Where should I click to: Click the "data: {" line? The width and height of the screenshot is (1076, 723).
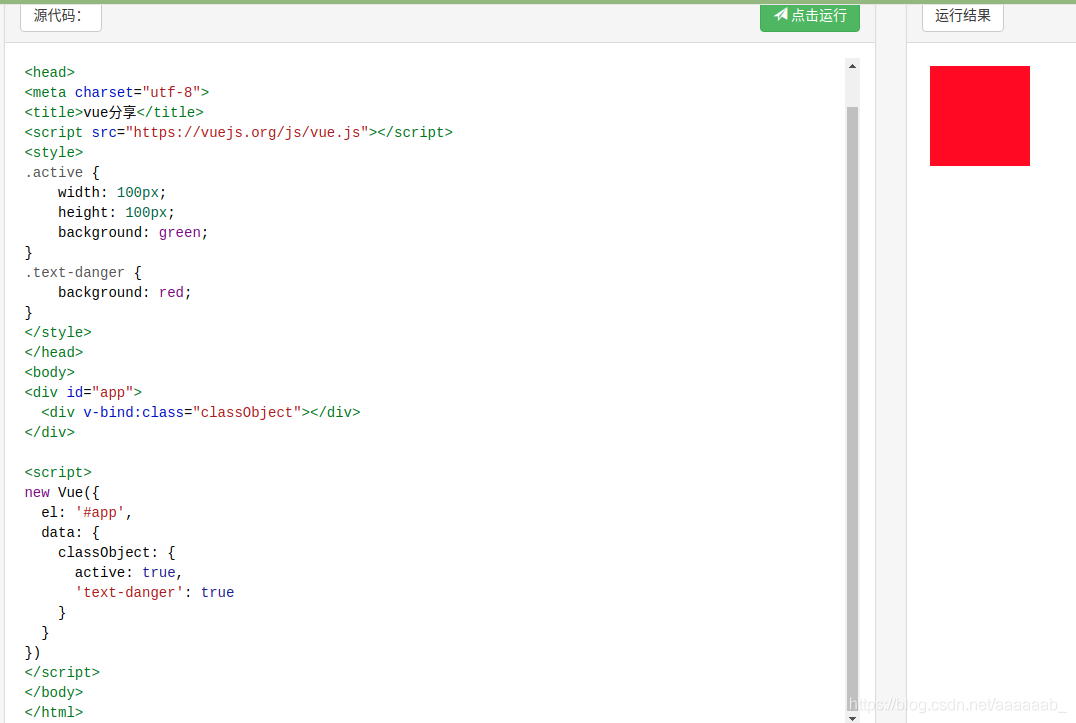pyautogui.click(x=70, y=532)
